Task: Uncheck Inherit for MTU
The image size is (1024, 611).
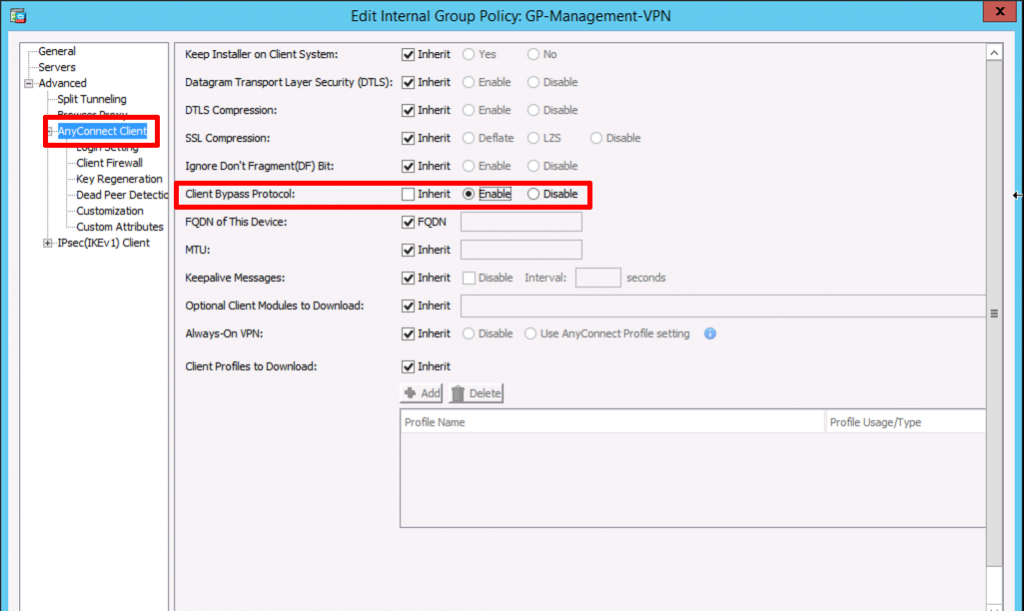Action: [x=407, y=249]
